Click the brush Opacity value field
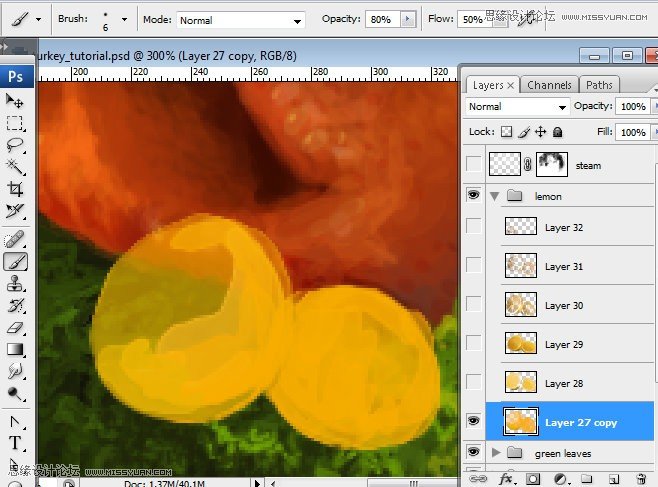Image resolution: width=658 pixels, height=487 pixels. coord(383,19)
